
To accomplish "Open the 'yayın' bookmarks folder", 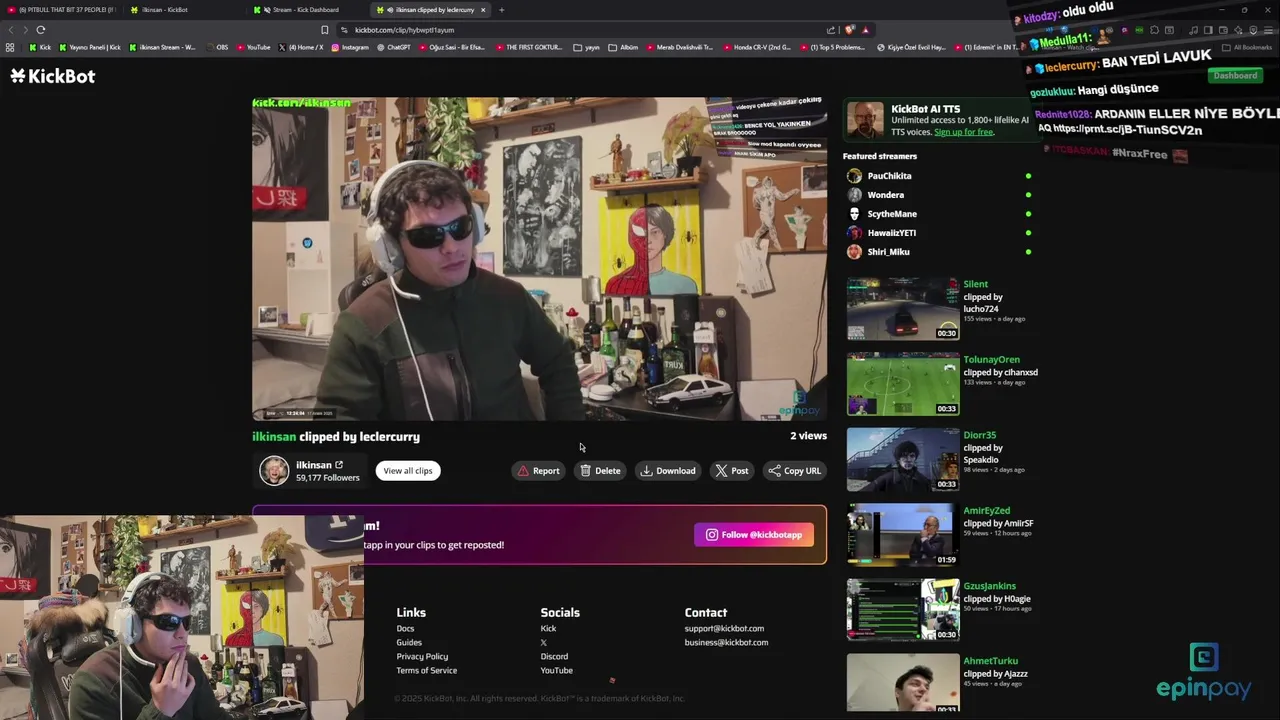I will coord(586,47).
